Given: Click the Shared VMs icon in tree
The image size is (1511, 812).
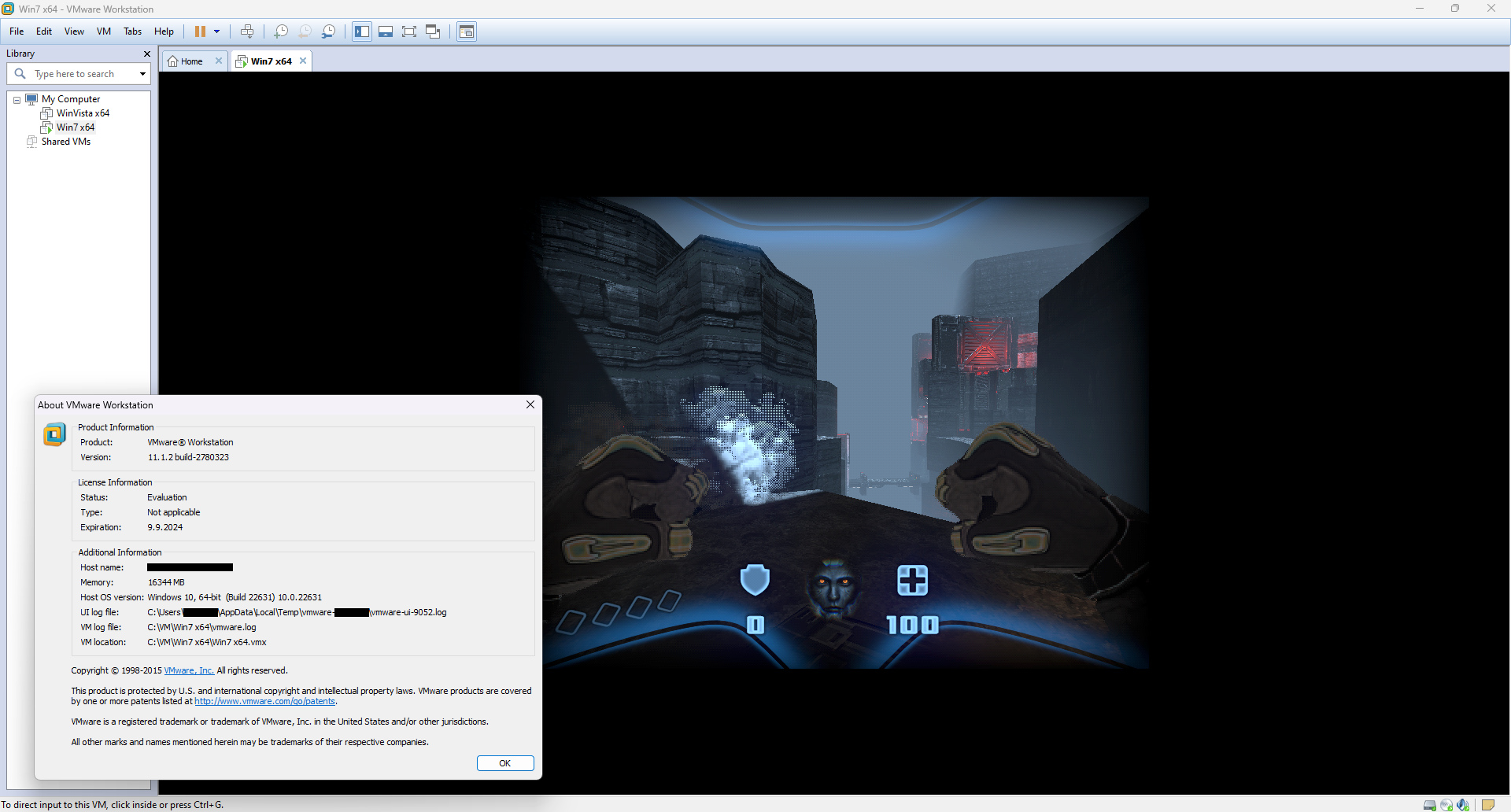Looking at the screenshot, I should pyautogui.click(x=31, y=142).
